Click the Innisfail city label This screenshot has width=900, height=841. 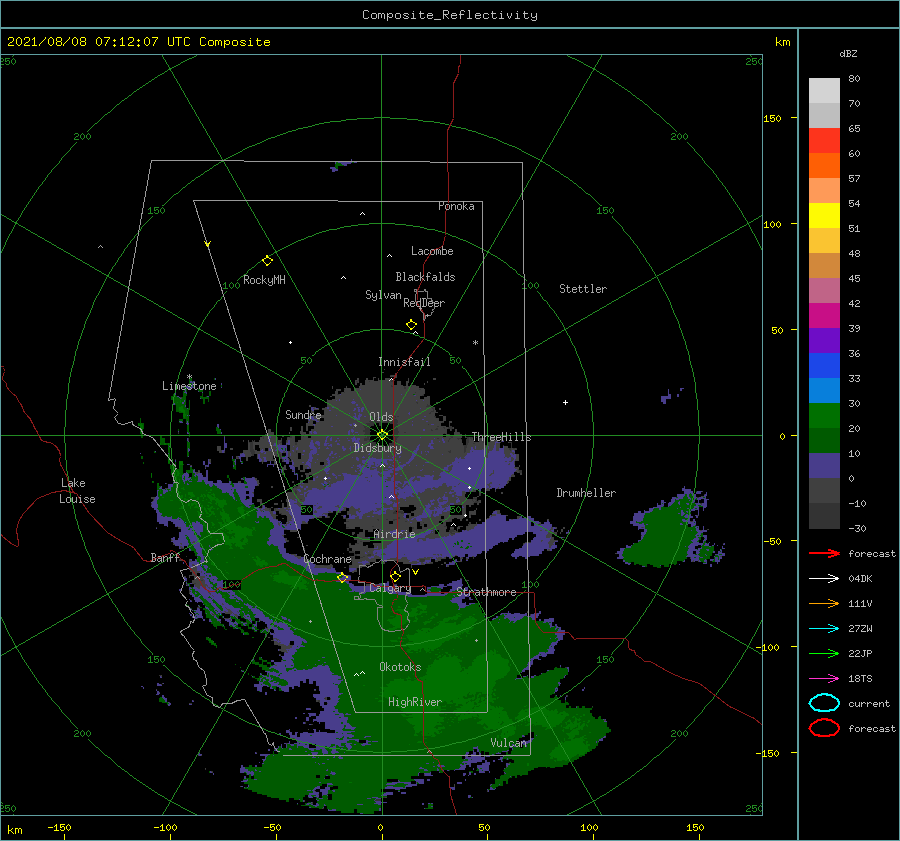coord(404,362)
